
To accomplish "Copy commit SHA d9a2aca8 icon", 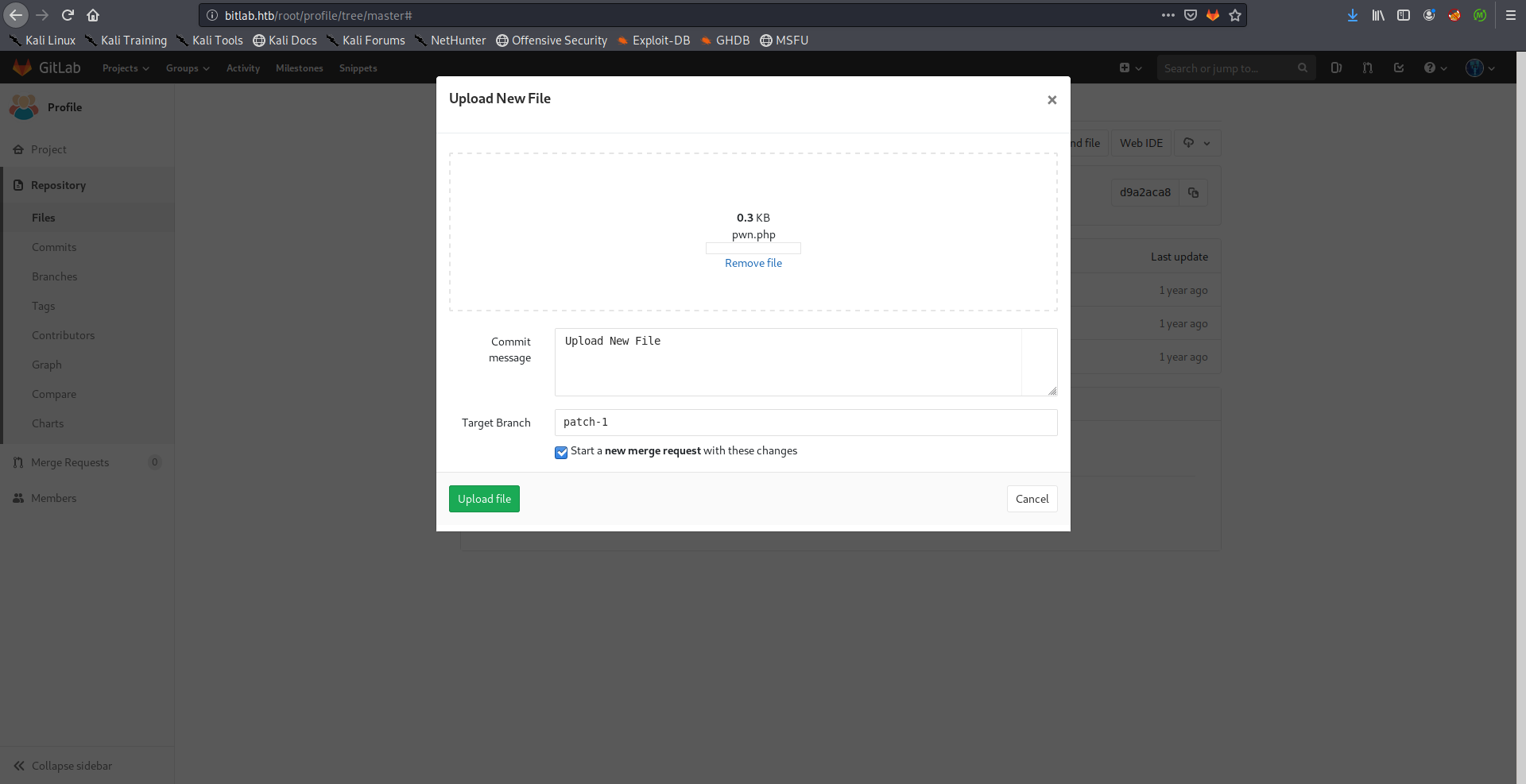I will [x=1193, y=192].
